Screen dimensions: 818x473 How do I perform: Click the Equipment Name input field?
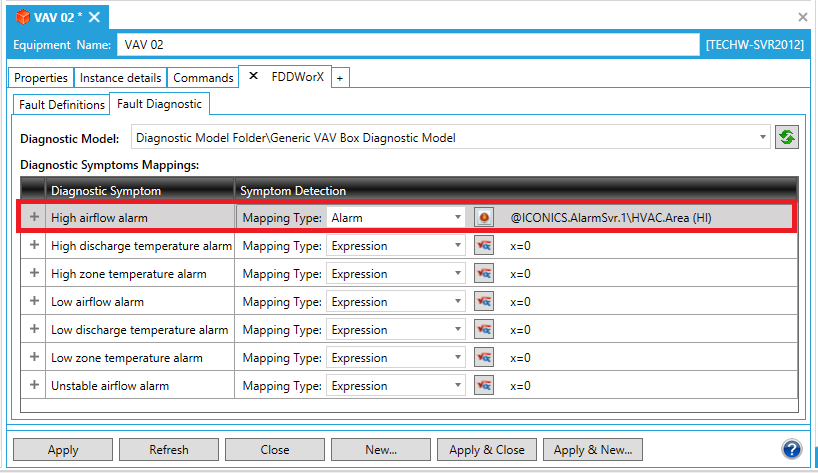click(x=408, y=45)
